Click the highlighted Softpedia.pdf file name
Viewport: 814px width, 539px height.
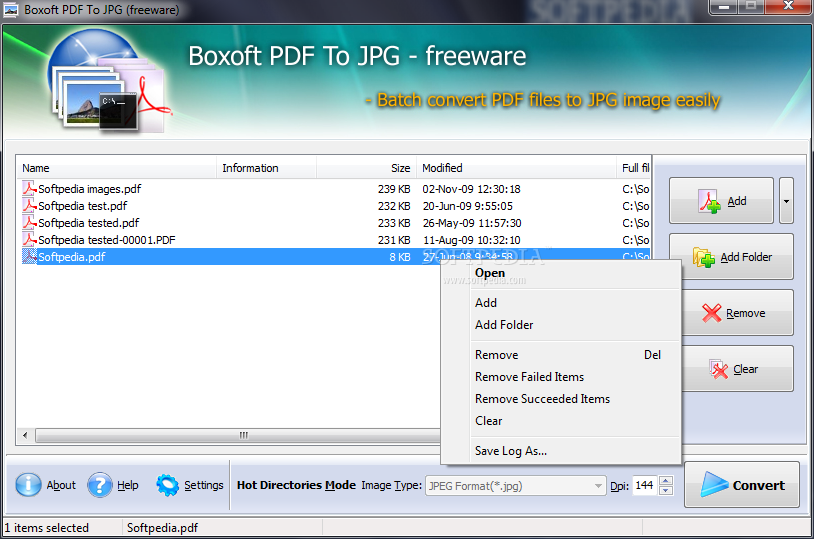click(72, 257)
